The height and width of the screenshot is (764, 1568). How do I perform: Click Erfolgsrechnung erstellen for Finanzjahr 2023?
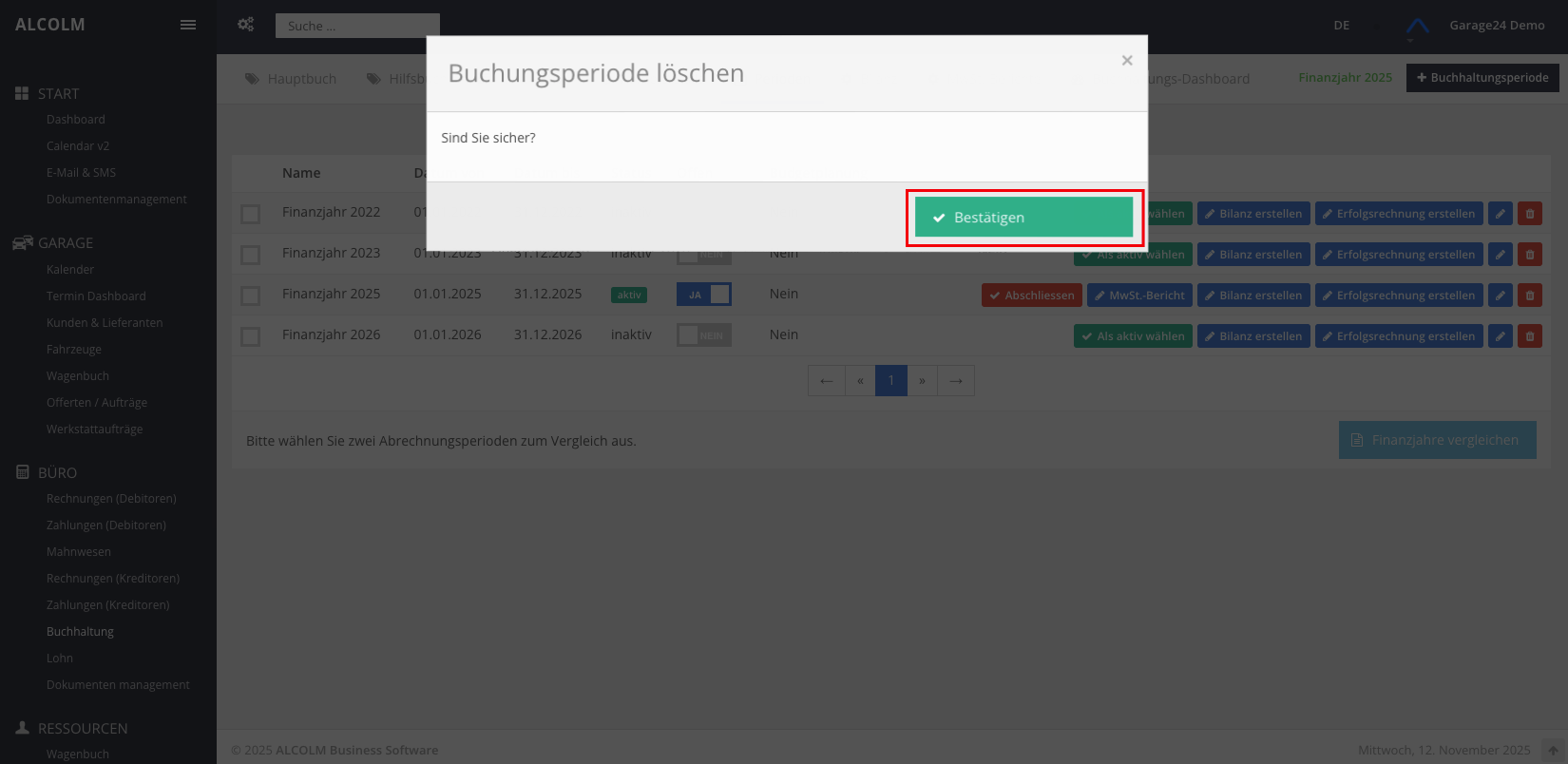click(x=1399, y=255)
